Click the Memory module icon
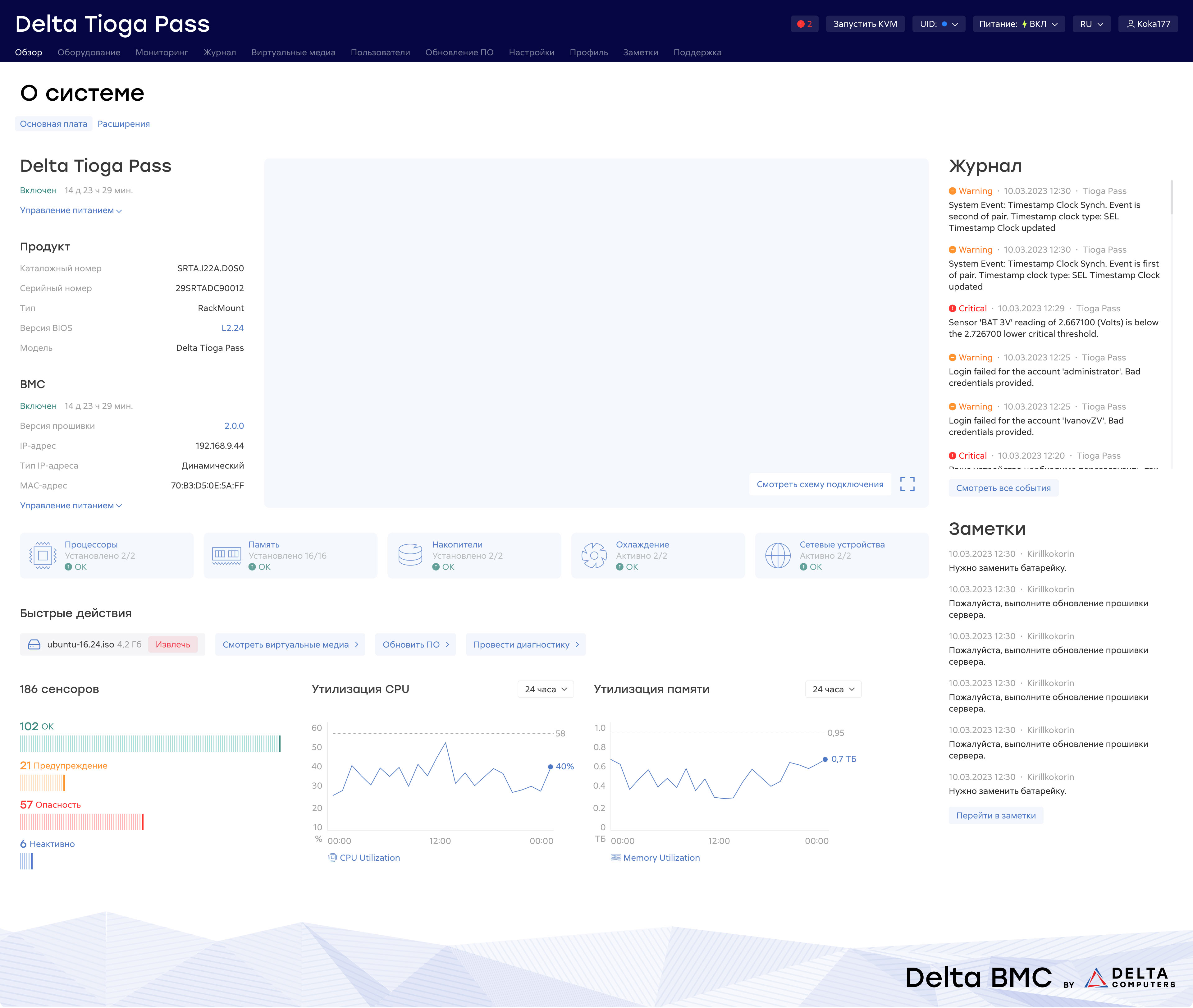 coord(226,556)
